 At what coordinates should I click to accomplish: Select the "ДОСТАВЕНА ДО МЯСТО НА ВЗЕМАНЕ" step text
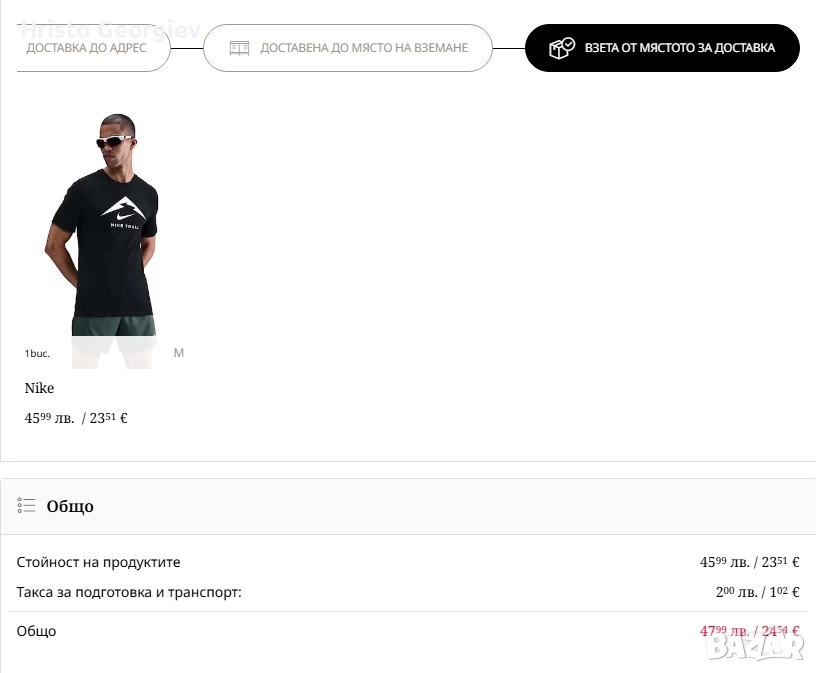pyautogui.click(x=364, y=48)
